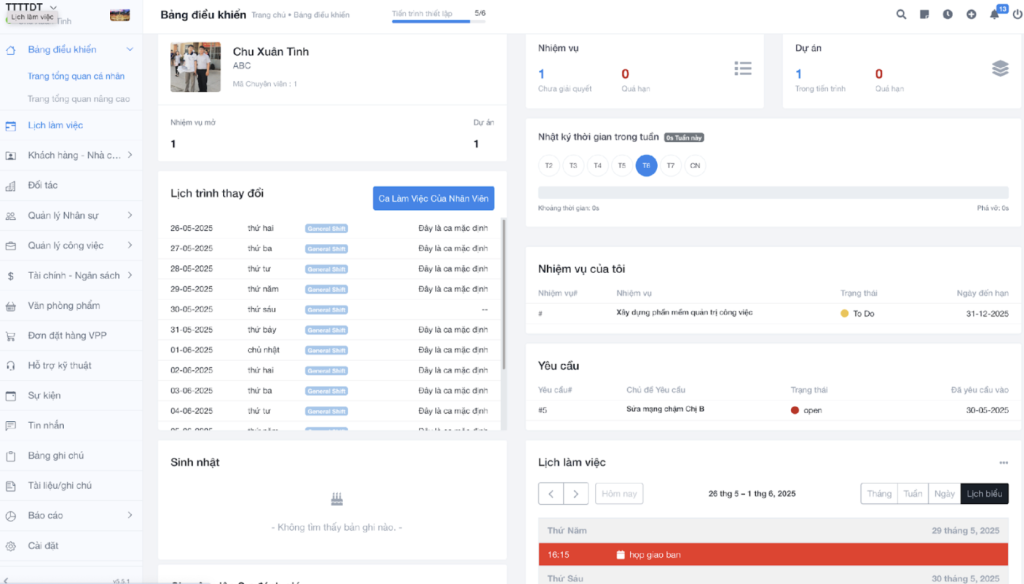This screenshot has width=1024, height=584.
Task: Select day T7 in weekly time log
Action: (x=671, y=165)
